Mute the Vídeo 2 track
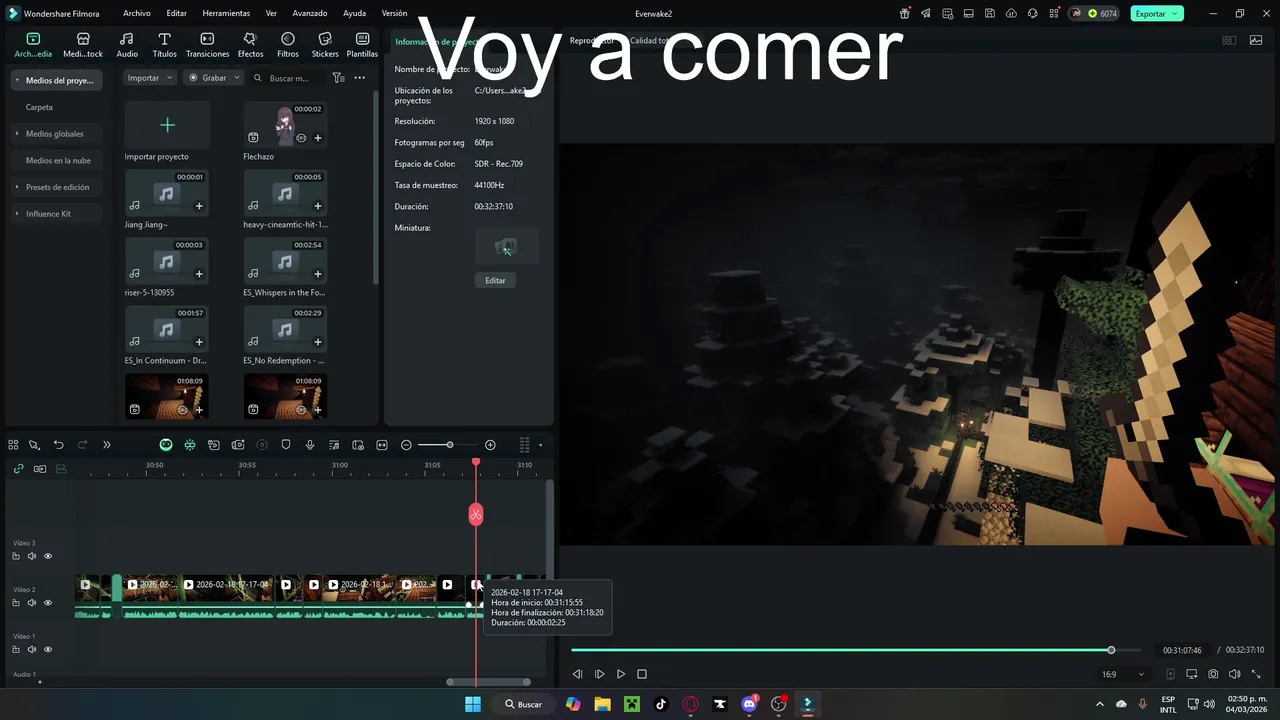The width and height of the screenshot is (1280, 720). 32,603
